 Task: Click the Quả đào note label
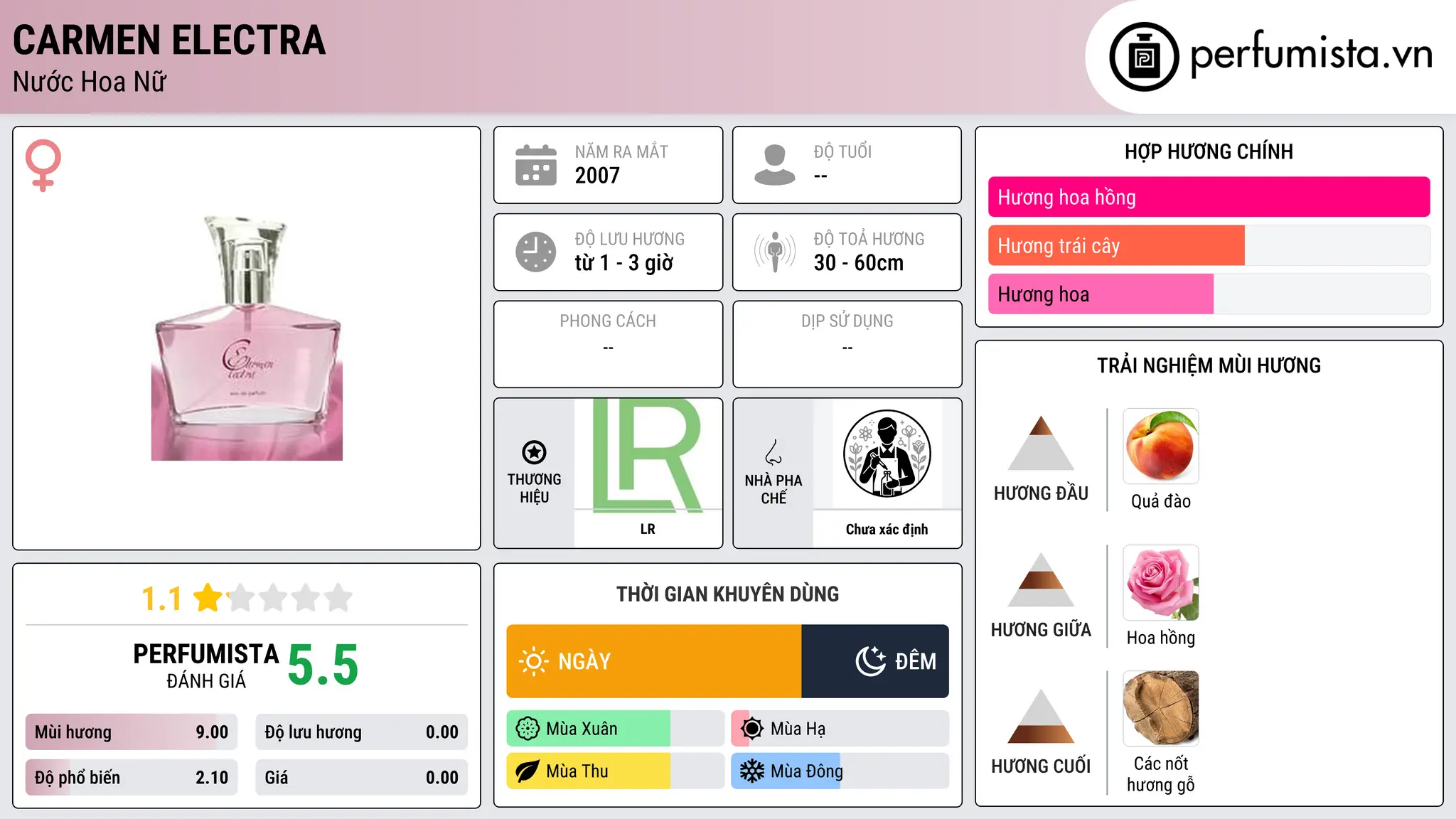1161,501
